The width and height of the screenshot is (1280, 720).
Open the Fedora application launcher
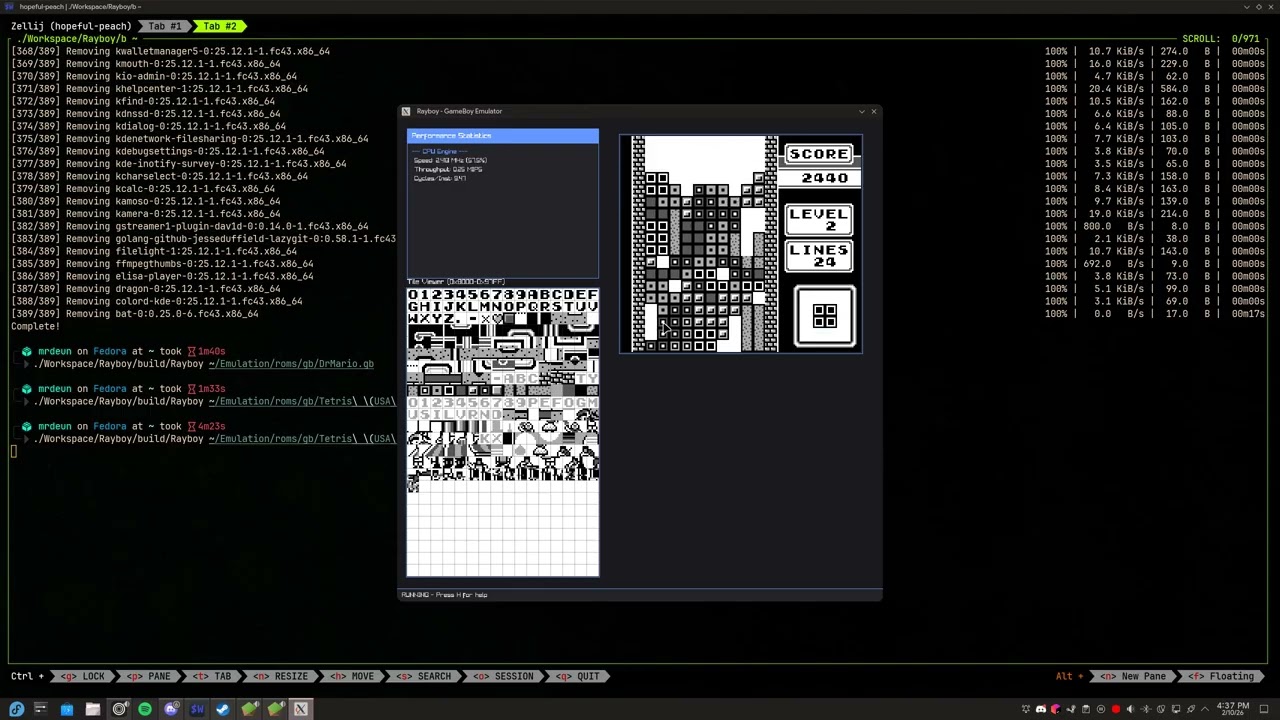click(16, 710)
